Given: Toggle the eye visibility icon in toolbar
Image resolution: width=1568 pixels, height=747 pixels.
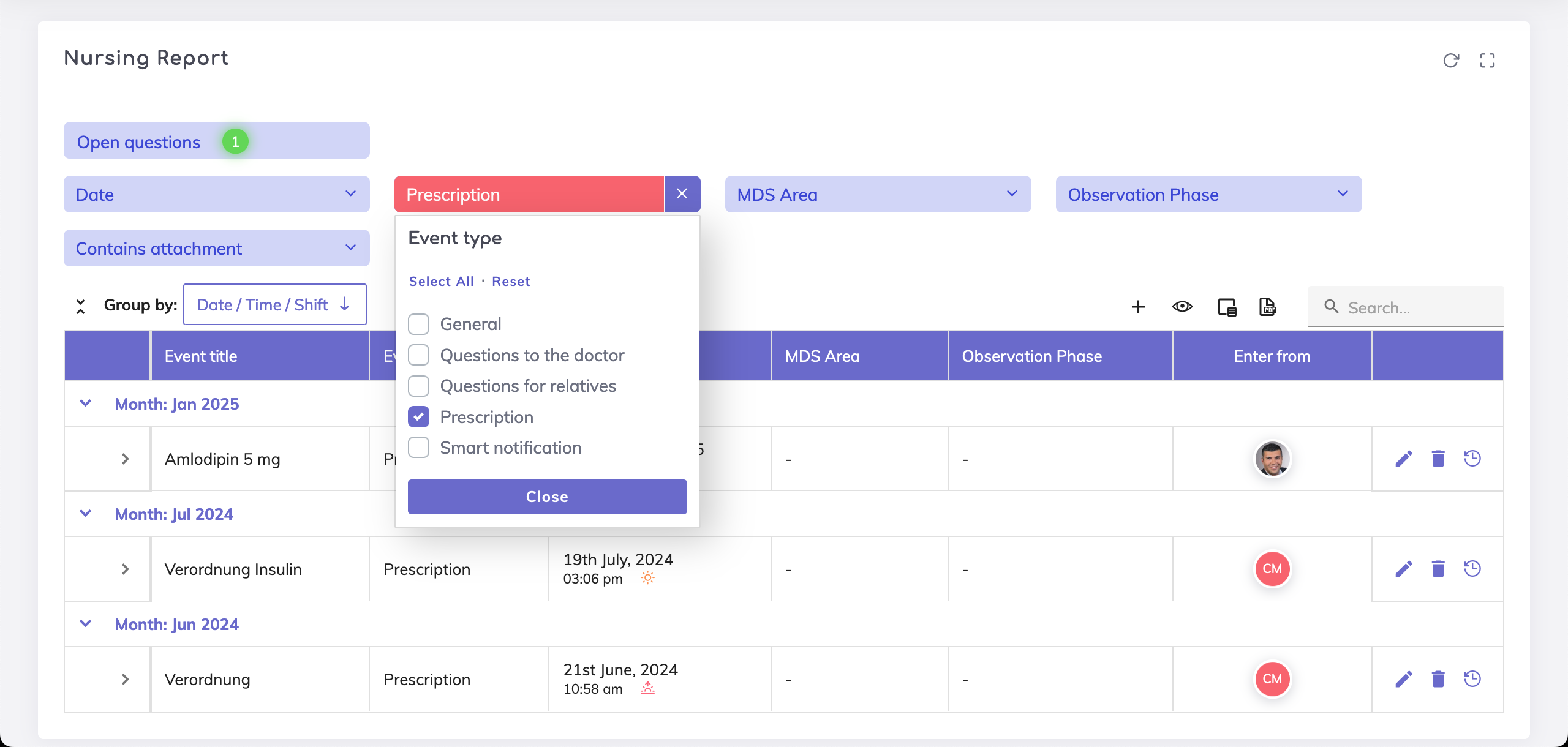Looking at the screenshot, I should pyautogui.click(x=1182, y=307).
